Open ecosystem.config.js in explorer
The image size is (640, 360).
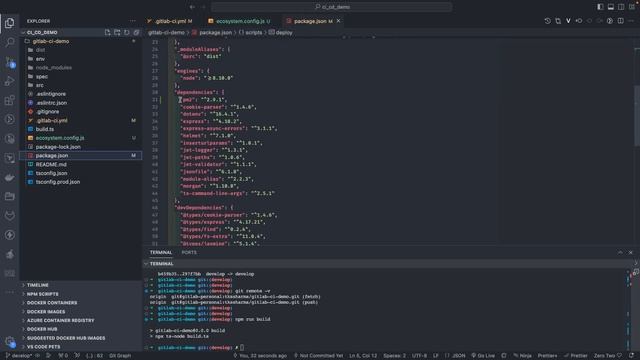point(81,138)
